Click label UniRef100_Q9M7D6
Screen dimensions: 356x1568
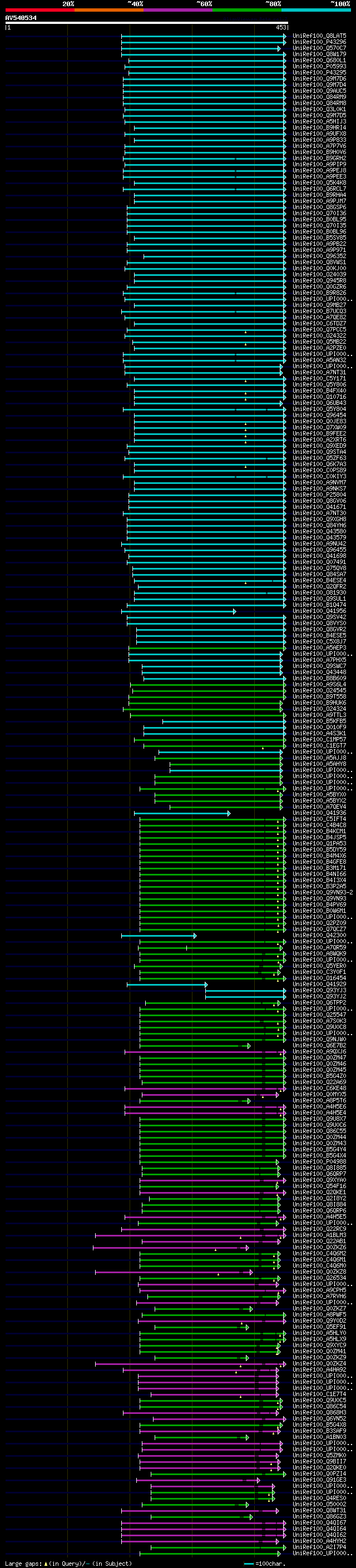(x=319, y=78)
